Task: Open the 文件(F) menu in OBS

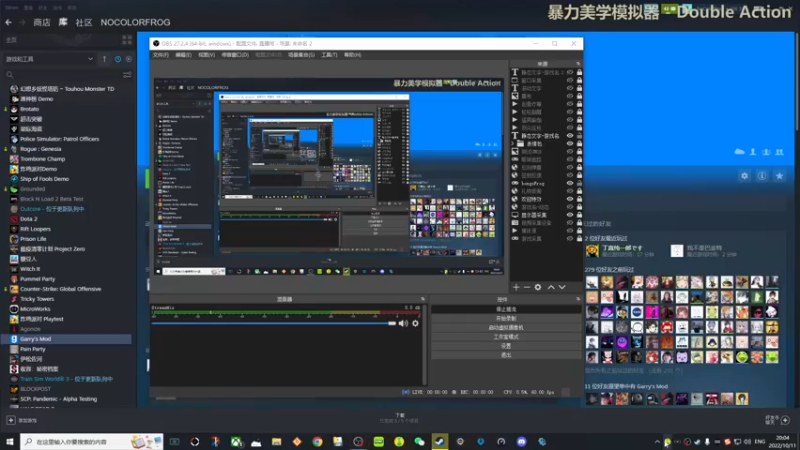Action: tap(161, 55)
